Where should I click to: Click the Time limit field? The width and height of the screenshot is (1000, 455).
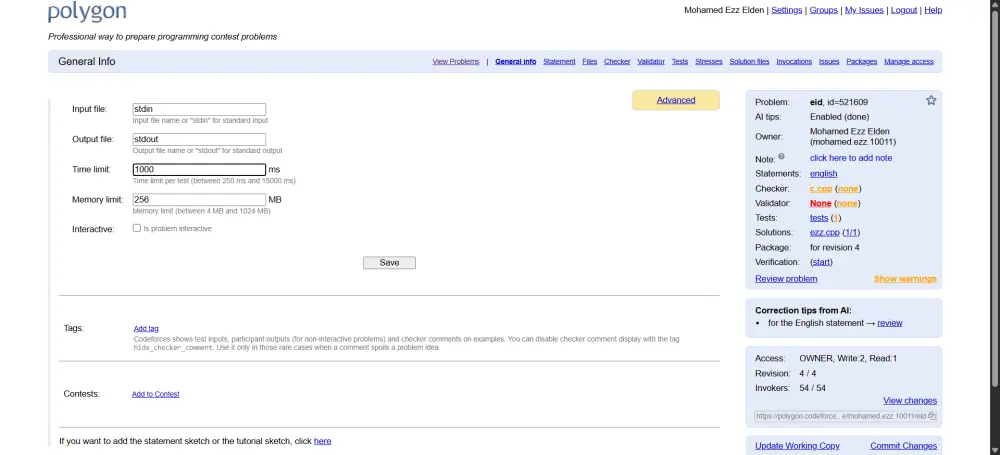199,170
